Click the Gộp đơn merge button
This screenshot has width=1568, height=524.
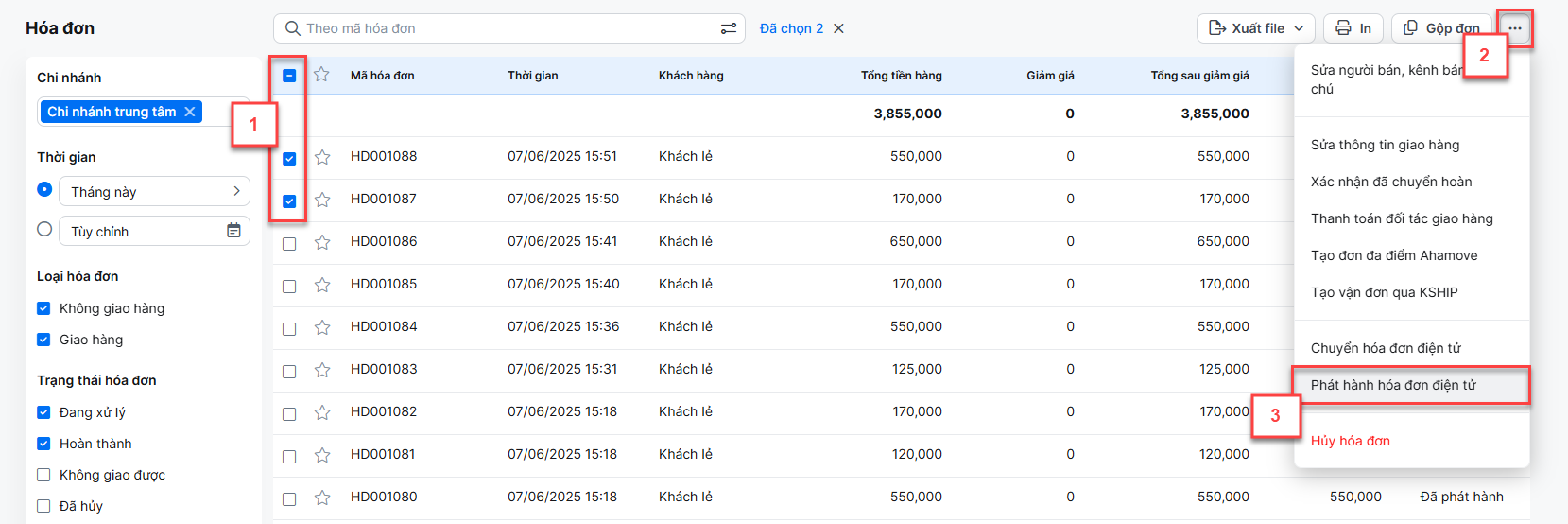[x=1441, y=28]
